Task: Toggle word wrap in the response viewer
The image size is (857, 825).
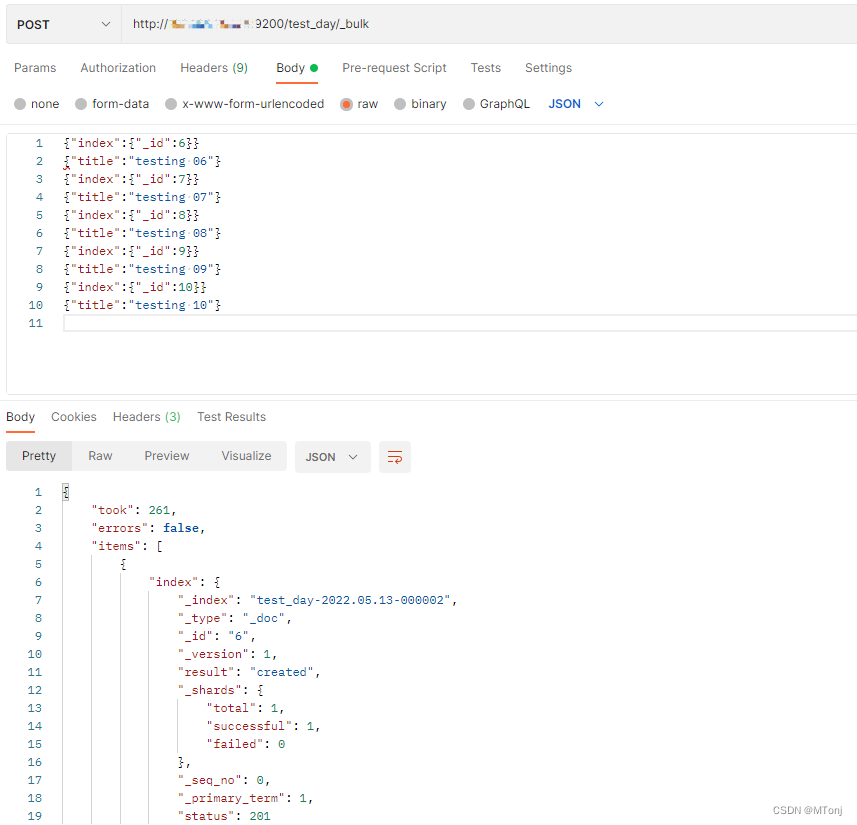Action: click(x=394, y=456)
